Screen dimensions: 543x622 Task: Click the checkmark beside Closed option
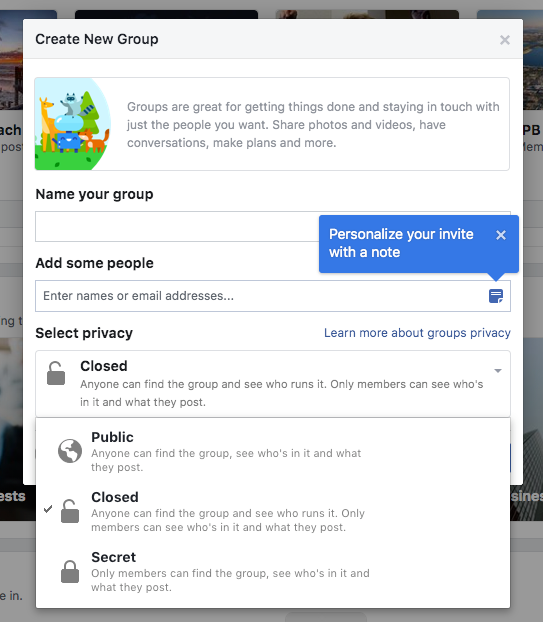click(x=48, y=509)
